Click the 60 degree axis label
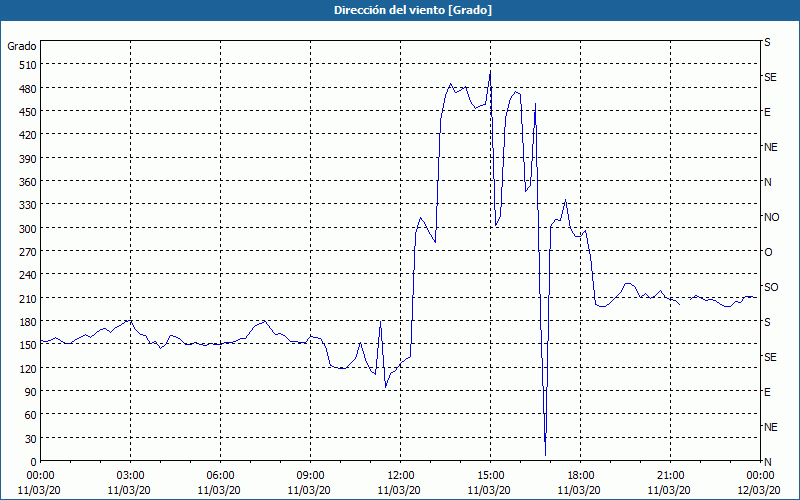The height and width of the screenshot is (500, 800). (x=31, y=415)
